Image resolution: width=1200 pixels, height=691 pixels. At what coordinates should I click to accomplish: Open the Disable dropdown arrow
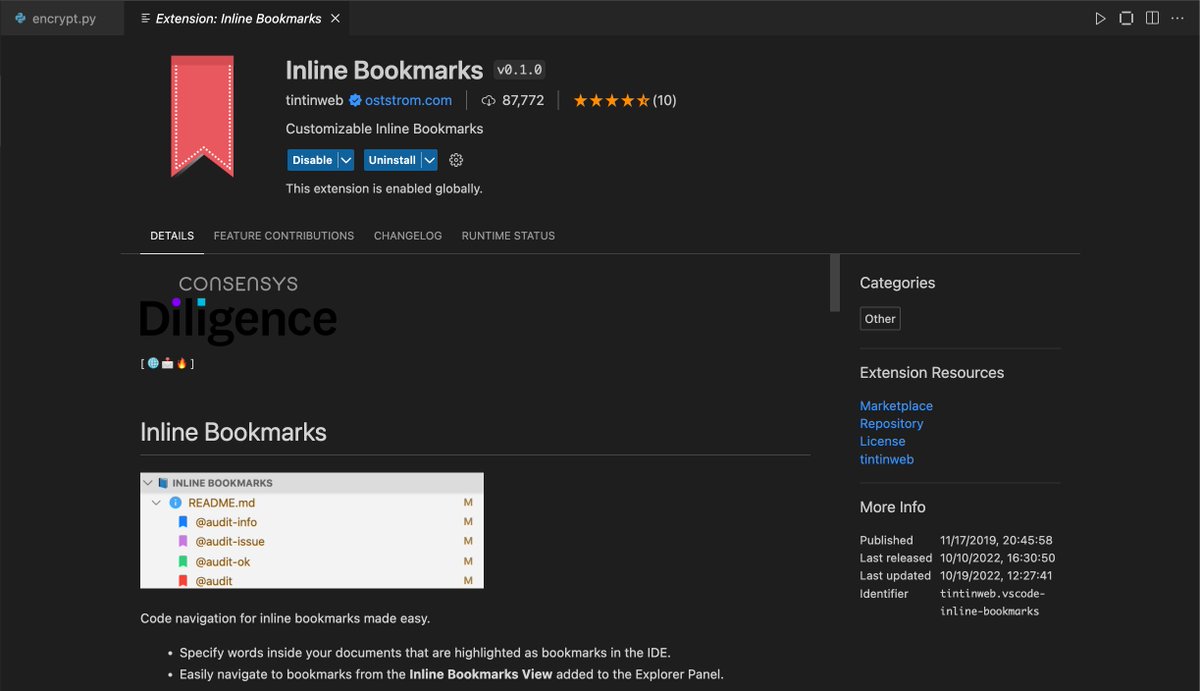(346, 160)
